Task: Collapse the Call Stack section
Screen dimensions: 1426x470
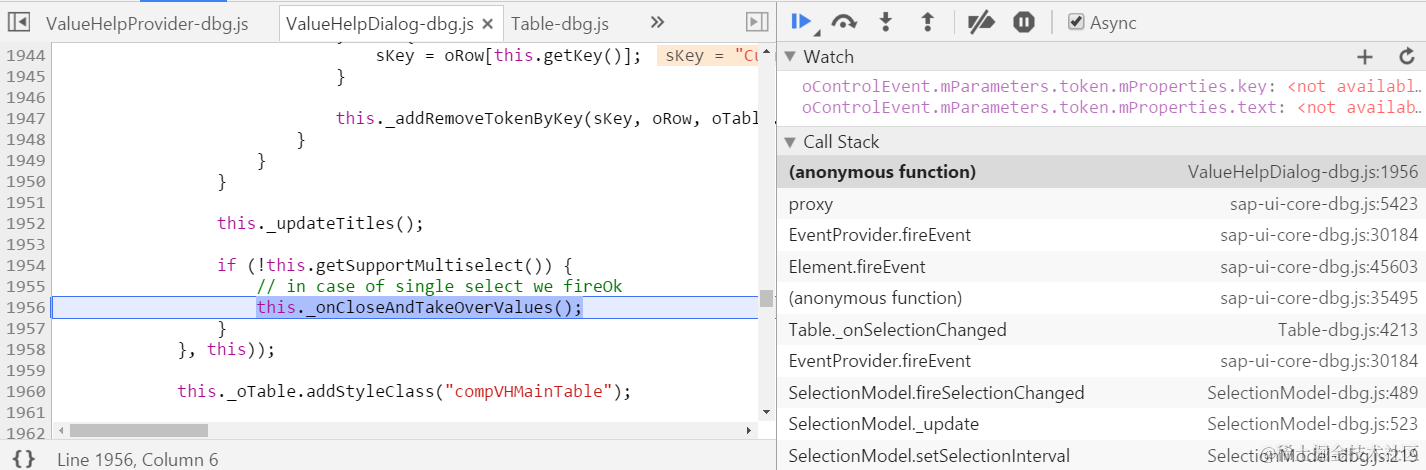Action: click(789, 142)
